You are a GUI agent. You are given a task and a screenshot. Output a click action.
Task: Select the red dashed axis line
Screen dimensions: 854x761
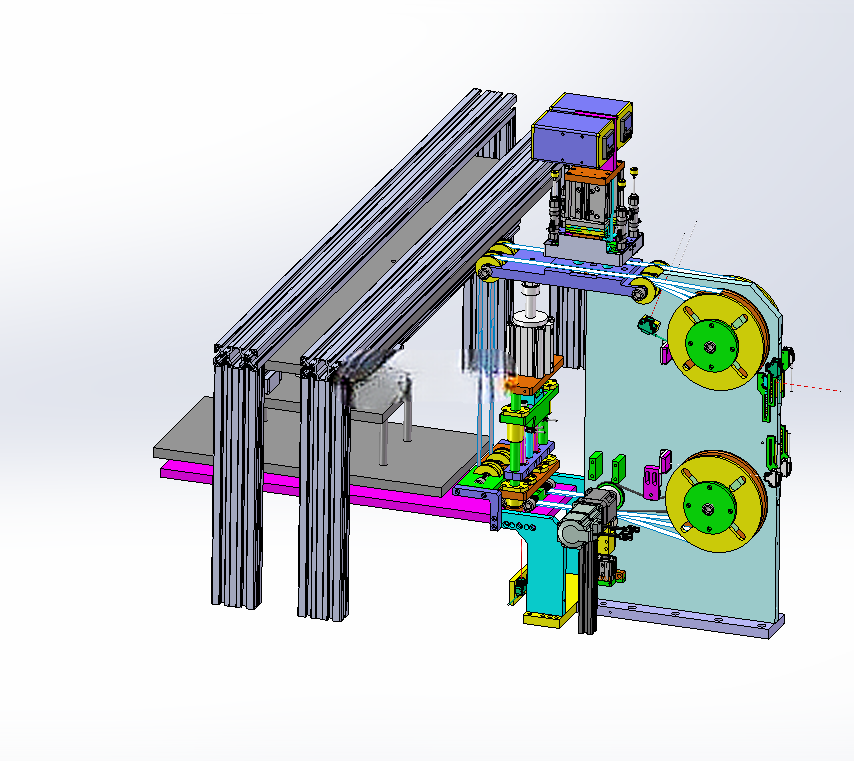(814, 388)
